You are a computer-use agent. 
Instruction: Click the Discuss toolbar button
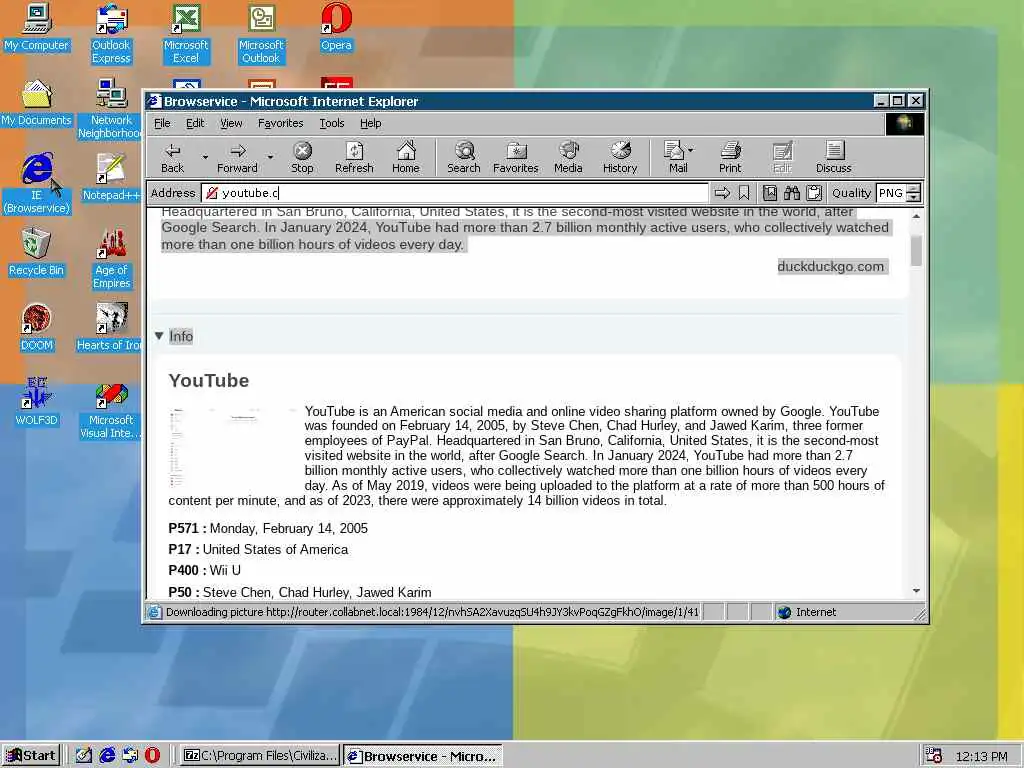pyautogui.click(x=833, y=157)
